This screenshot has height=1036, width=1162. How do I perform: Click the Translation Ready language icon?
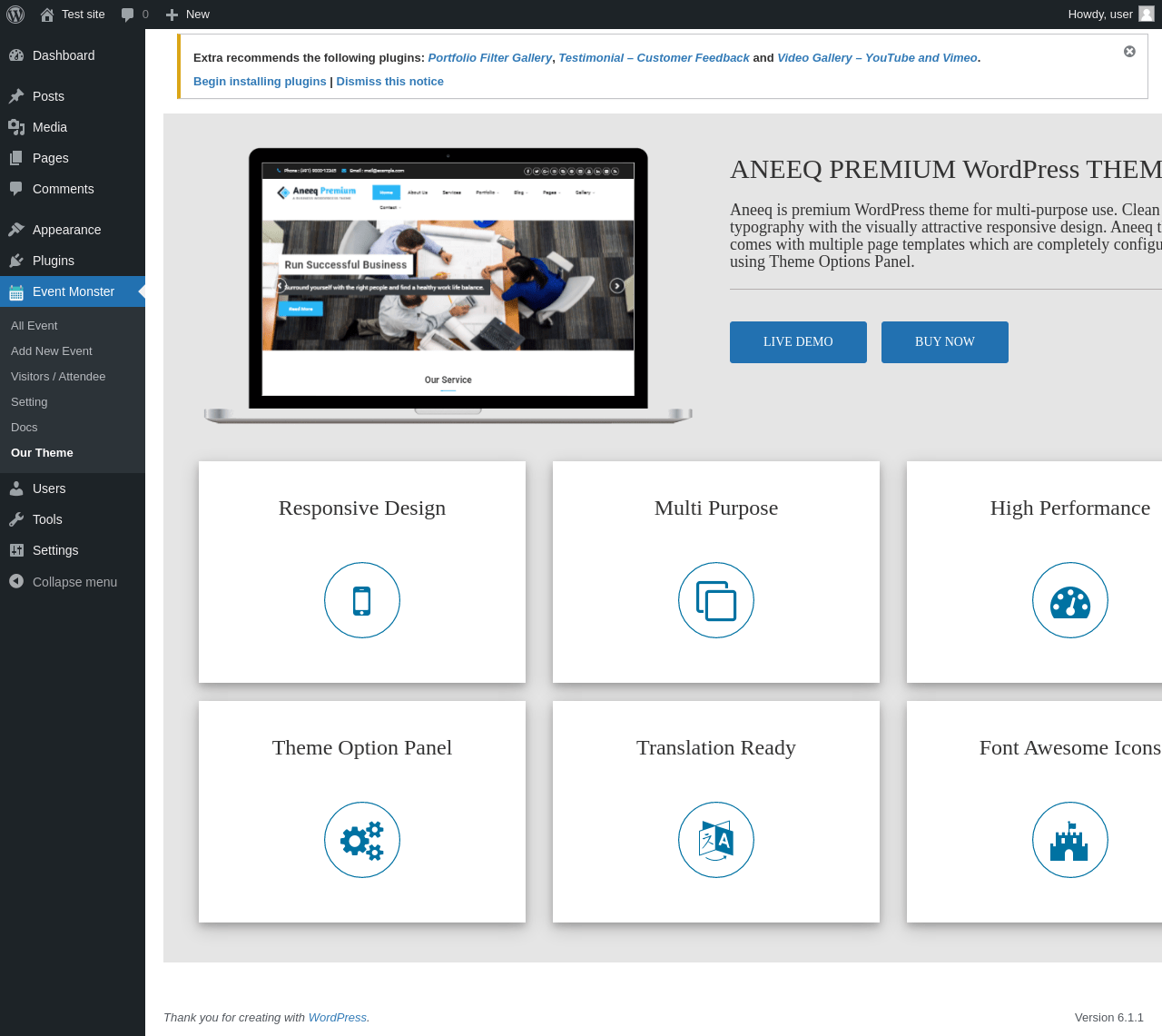716,840
